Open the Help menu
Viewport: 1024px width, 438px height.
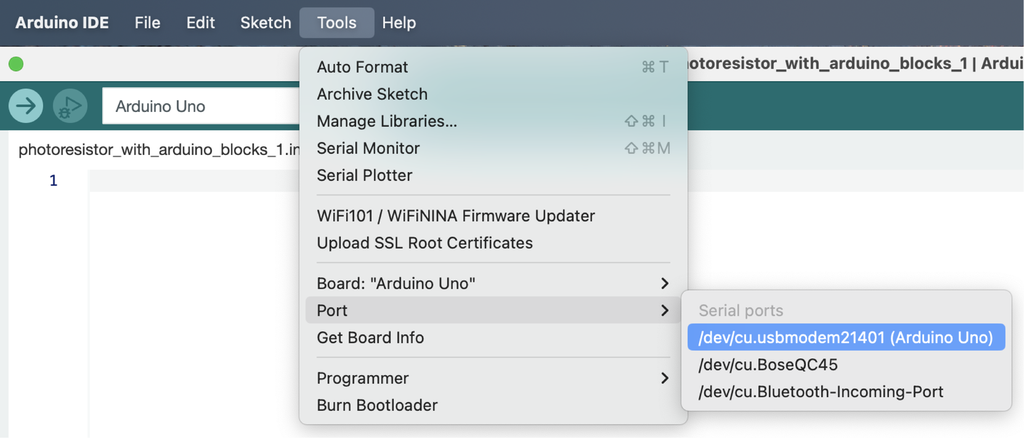click(399, 22)
